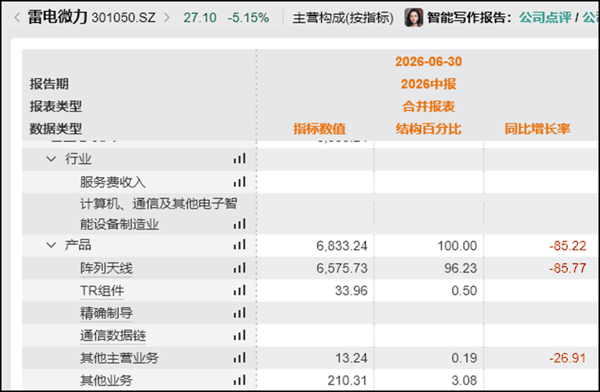Click the 2026中报 header text
Viewport: 600px width, 392px height.
(429, 84)
